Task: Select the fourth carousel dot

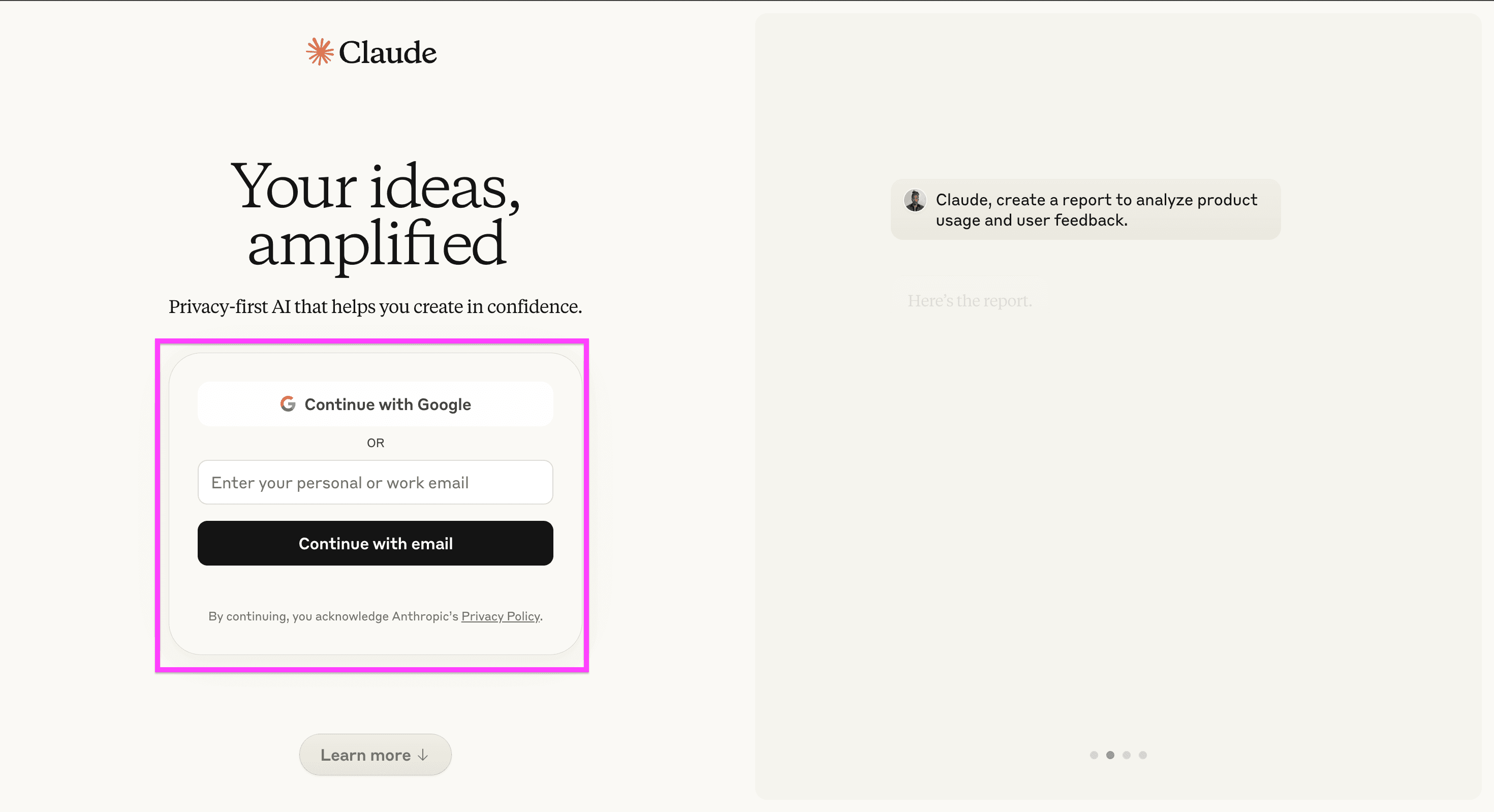Action: [1142, 755]
